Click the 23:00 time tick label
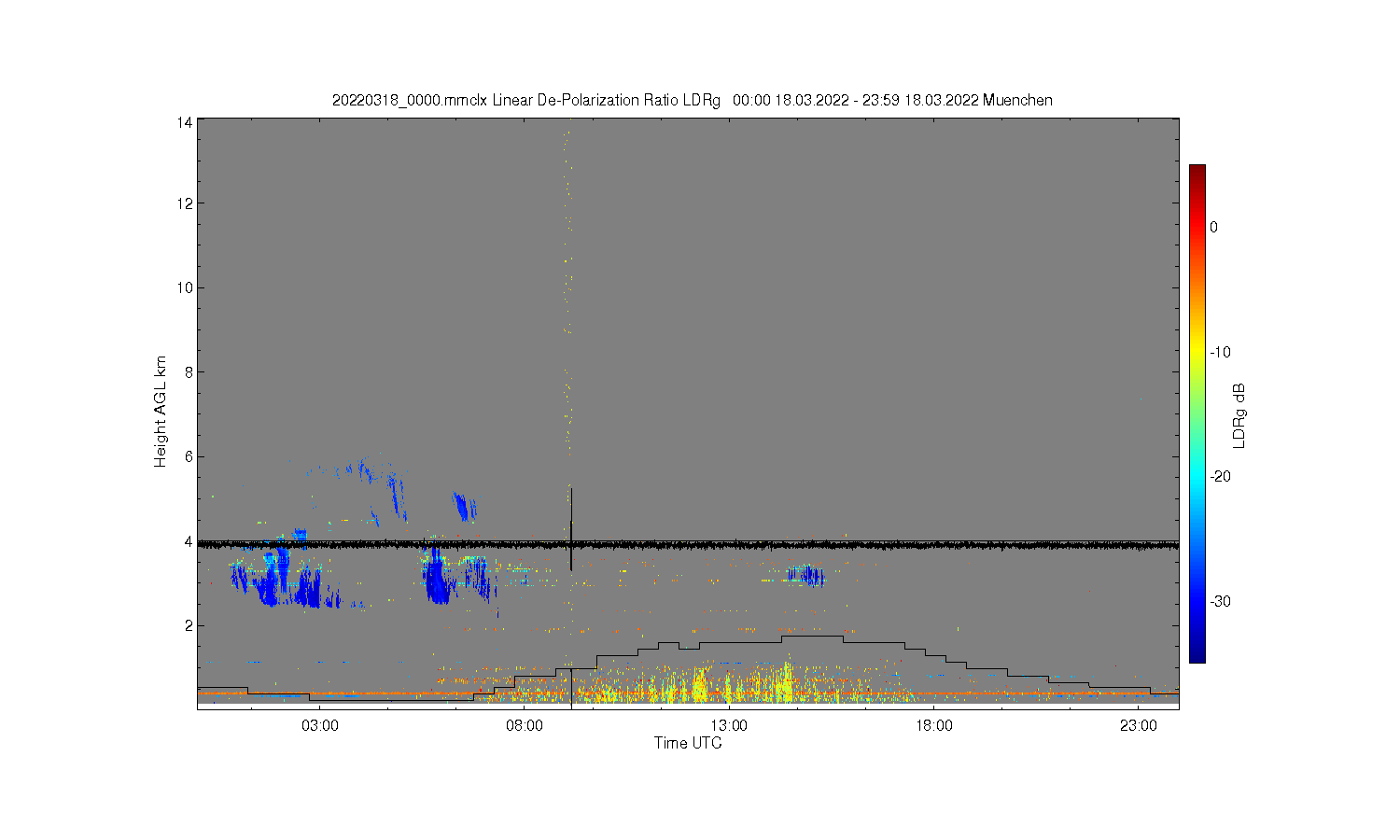Screen dimensions: 1400x840 click(x=1138, y=726)
